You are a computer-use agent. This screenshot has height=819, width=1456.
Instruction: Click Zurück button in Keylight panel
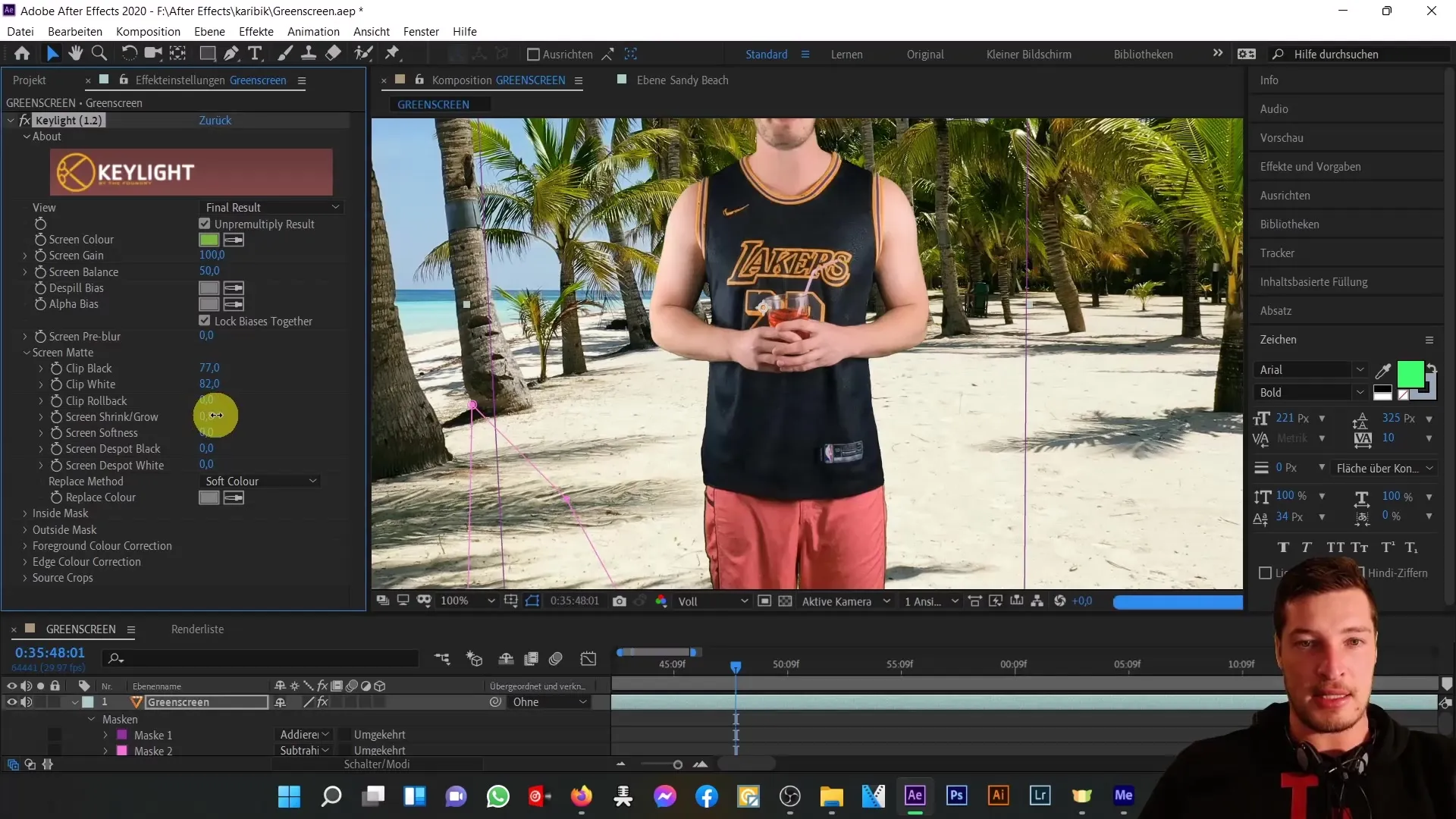215,119
